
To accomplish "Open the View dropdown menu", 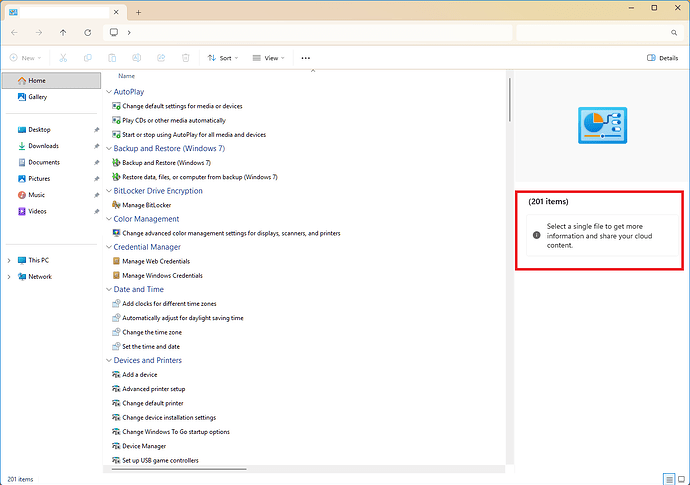I will pyautogui.click(x=268, y=58).
